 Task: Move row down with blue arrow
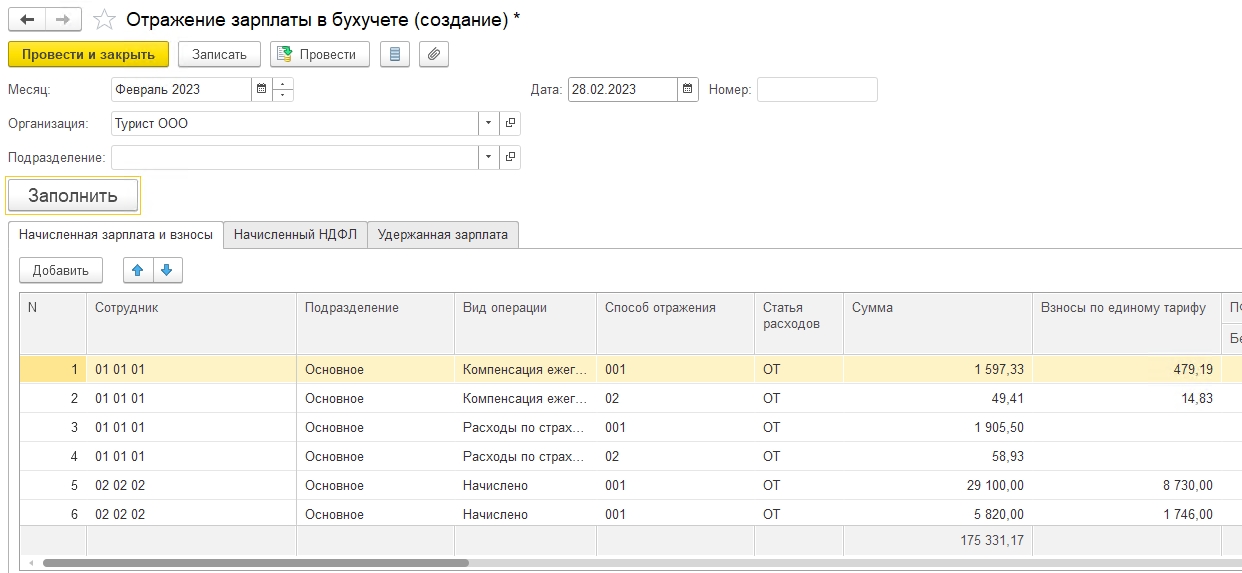pyautogui.click(x=167, y=270)
